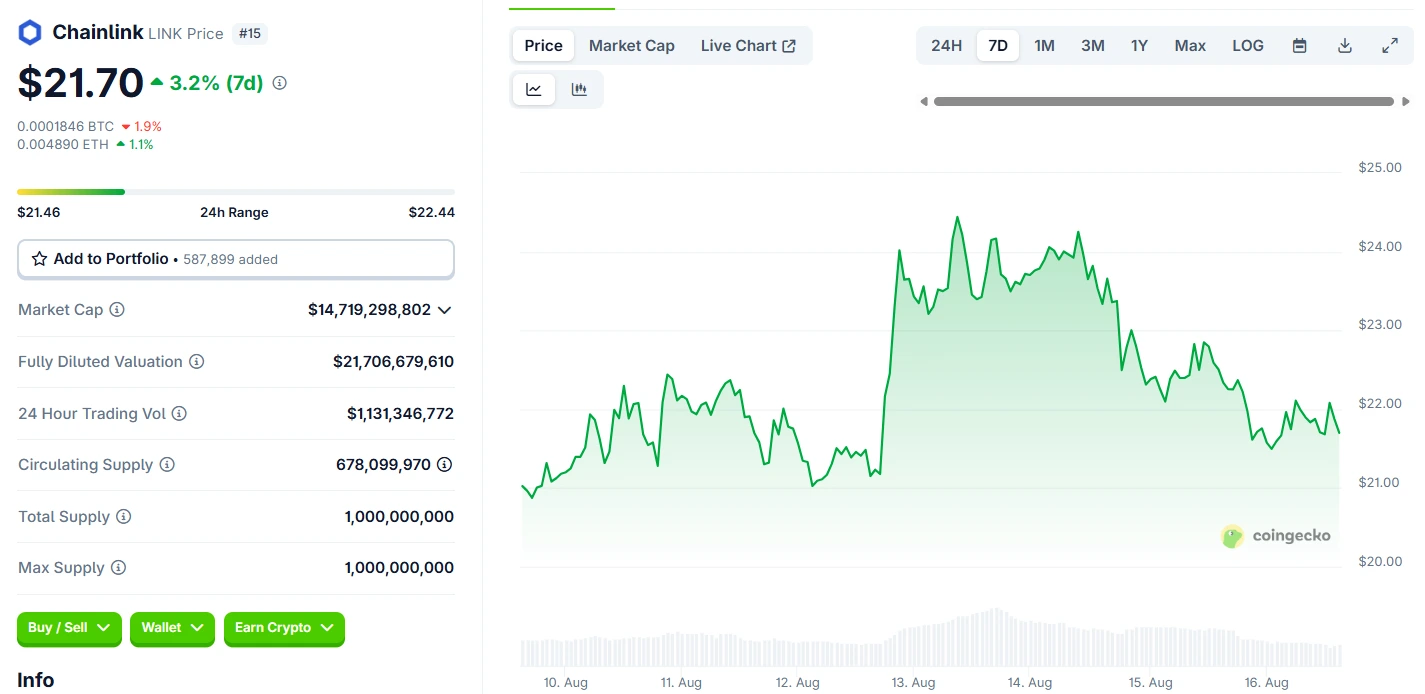
Task: Select the 3M time range
Action: click(1092, 46)
